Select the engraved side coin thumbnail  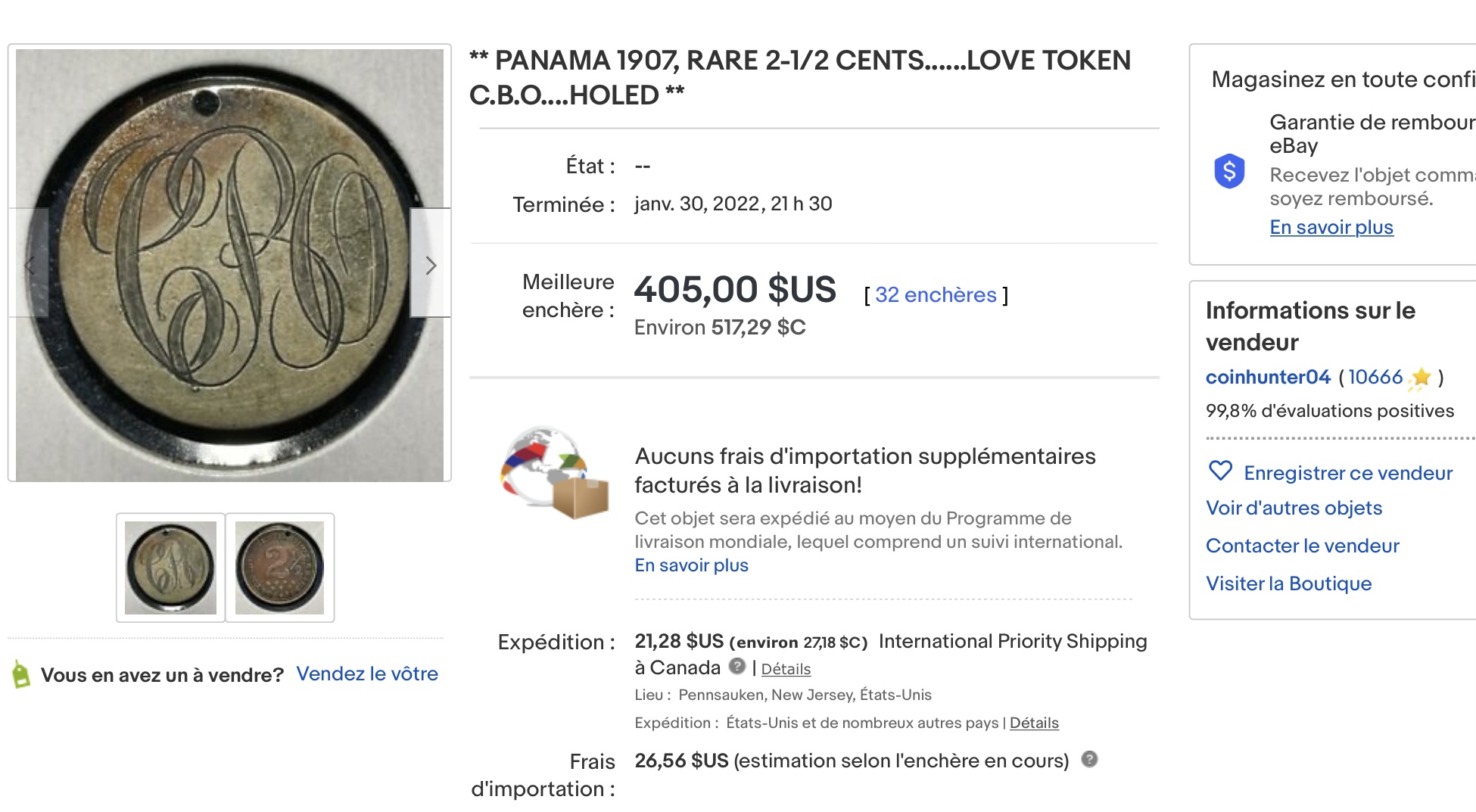coord(170,568)
